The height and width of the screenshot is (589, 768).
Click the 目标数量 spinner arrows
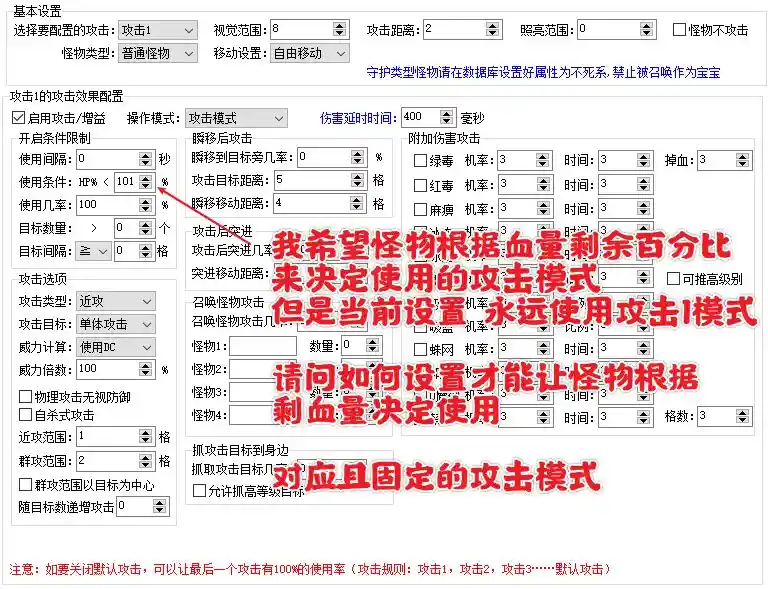click(145, 228)
